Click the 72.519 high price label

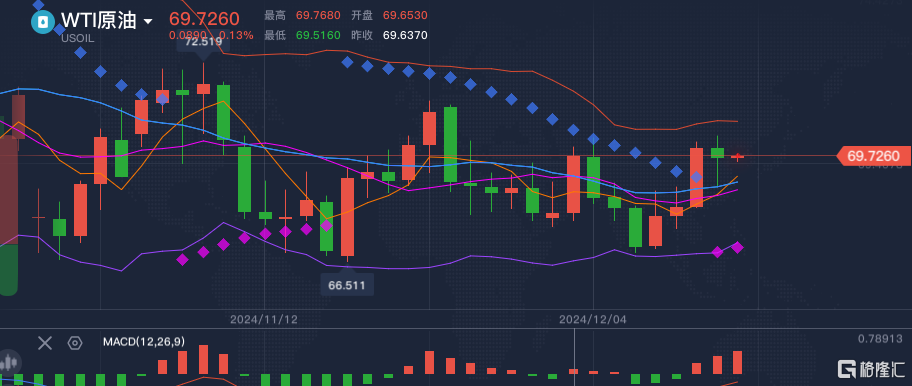click(x=203, y=42)
